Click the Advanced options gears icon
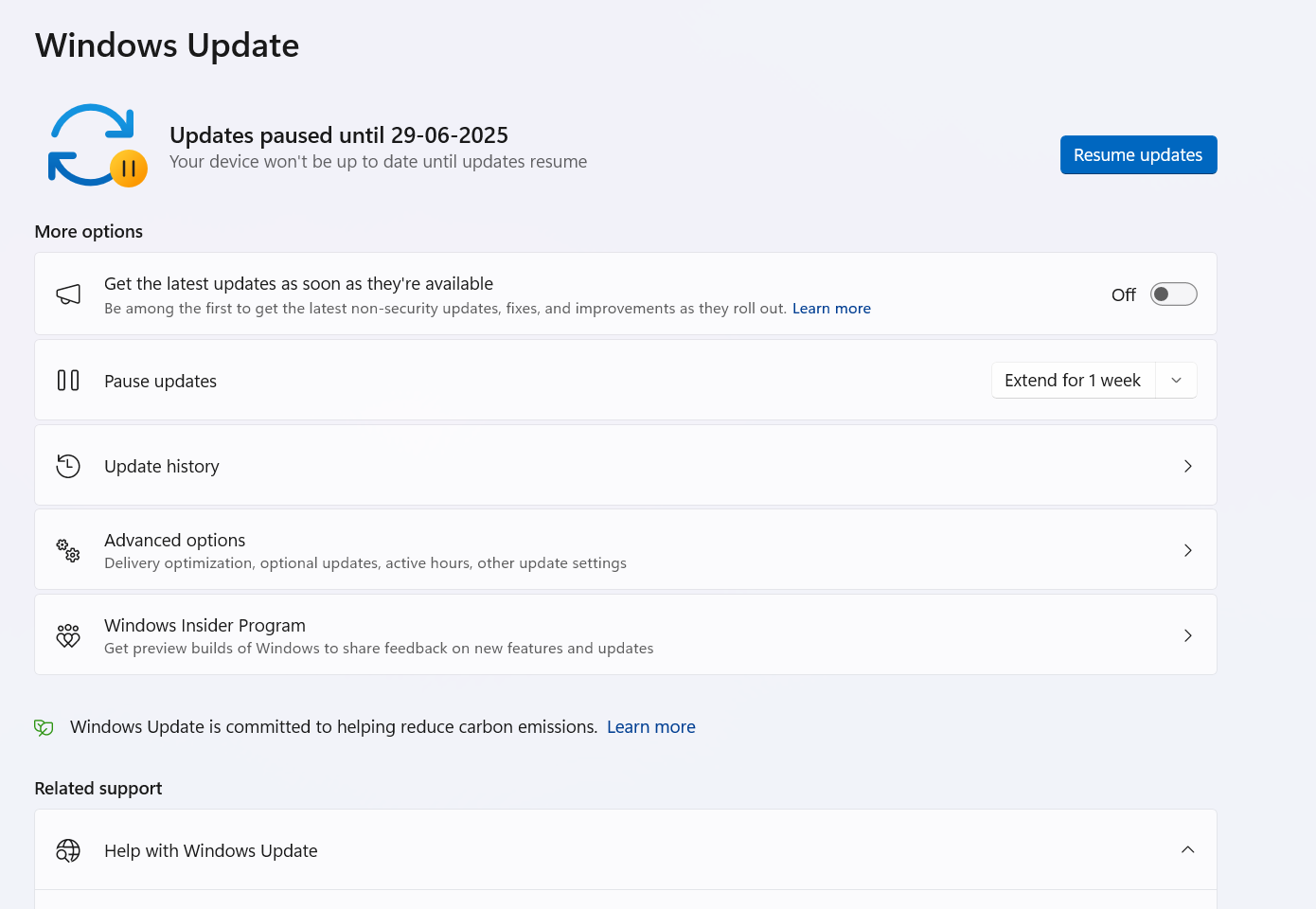This screenshot has height=909, width=1316. pyautogui.click(x=68, y=550)
